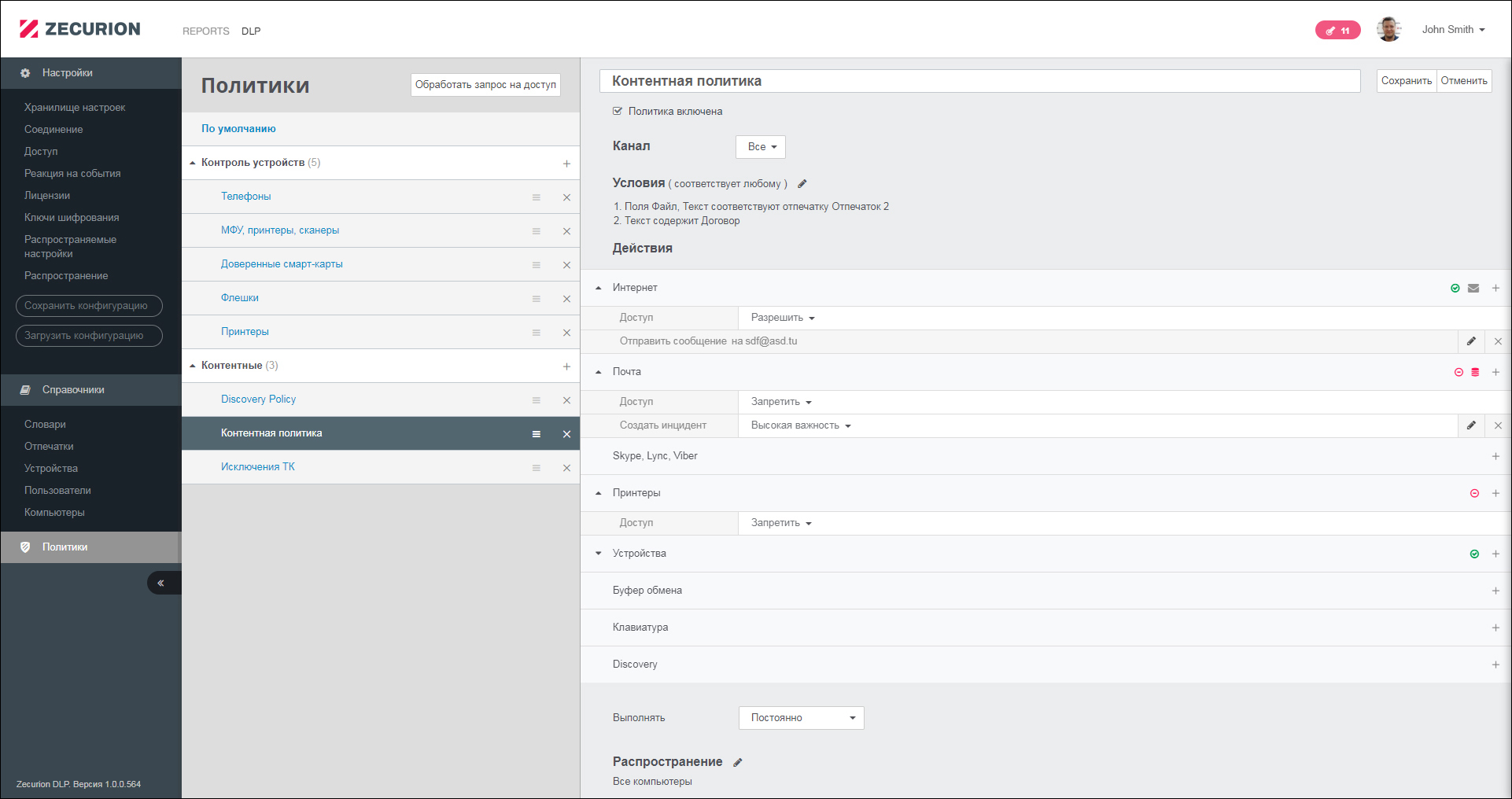Open Отпечатки in the Справочники menu
Viewport: 1512px width, 799px height.
pos(49,447)
